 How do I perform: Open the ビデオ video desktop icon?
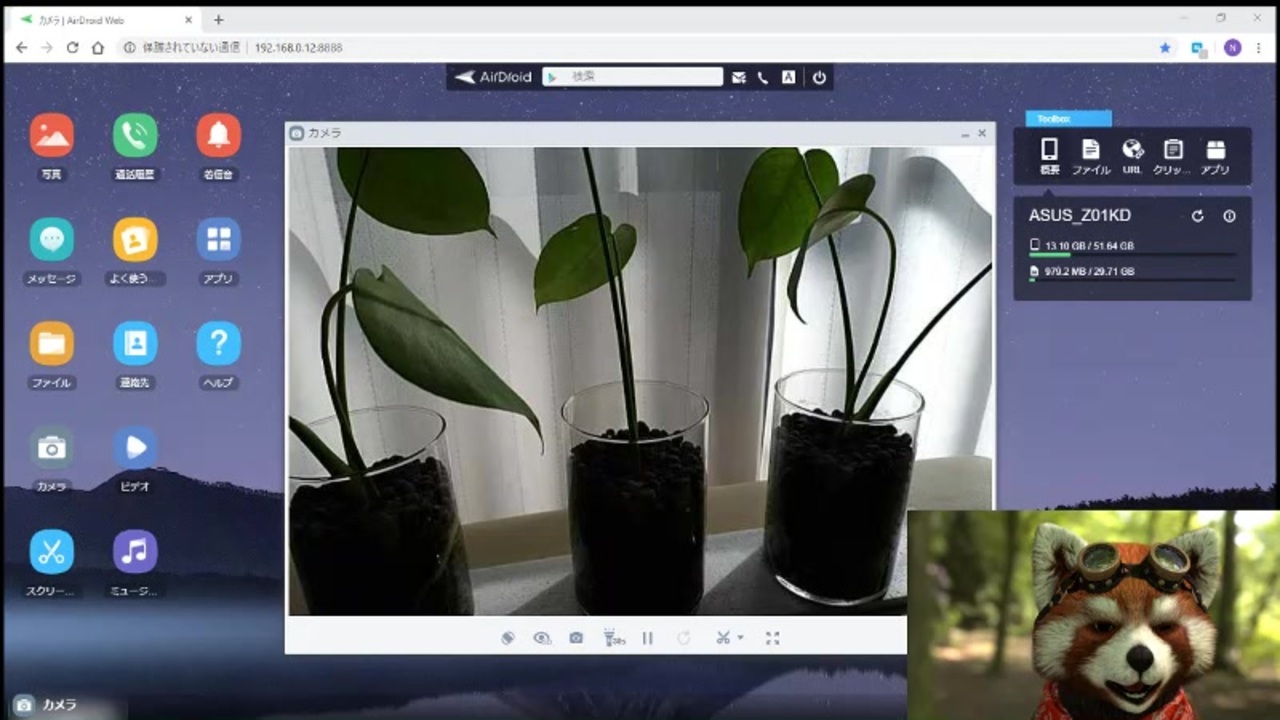pos(135,448)
